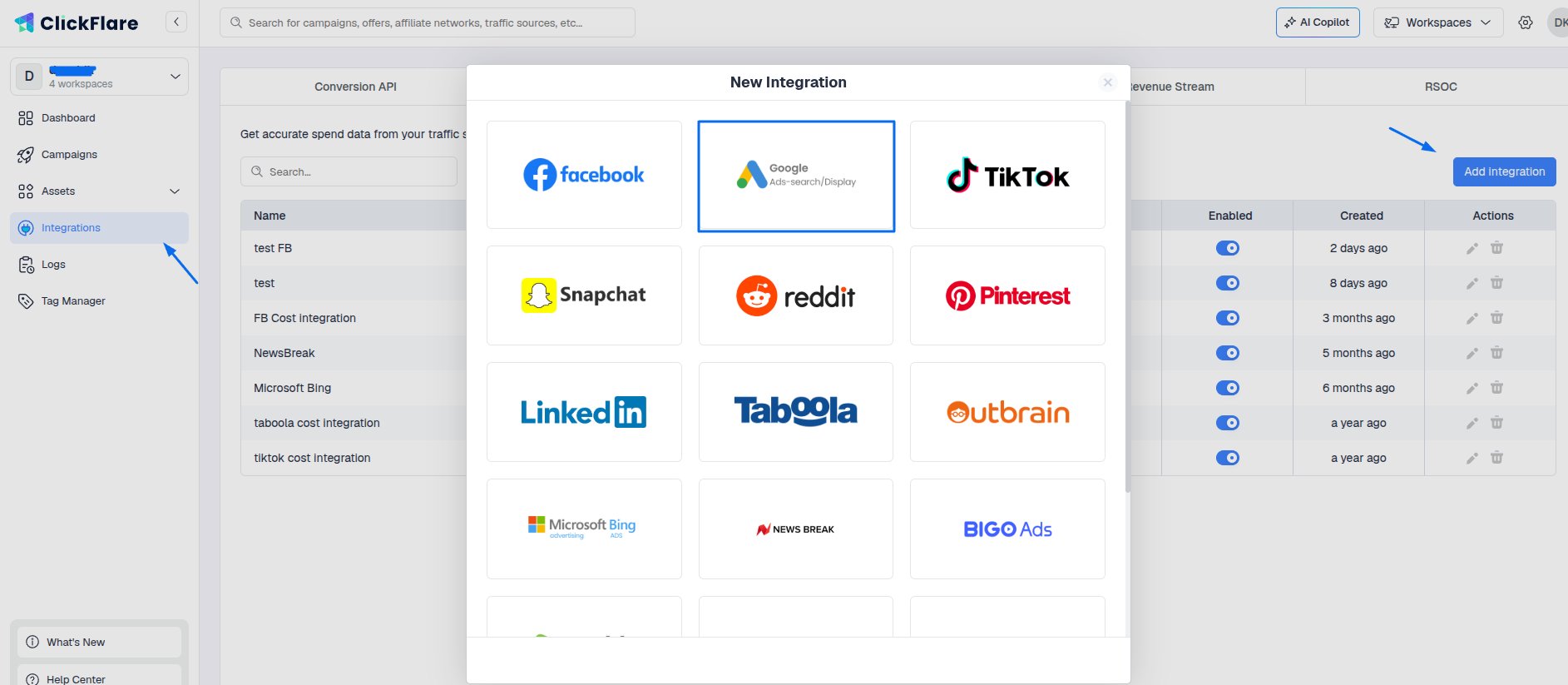Choose the Google Ads integration card
The height and width of the screenshot is (685, 1568).
(x=796, y=176)
